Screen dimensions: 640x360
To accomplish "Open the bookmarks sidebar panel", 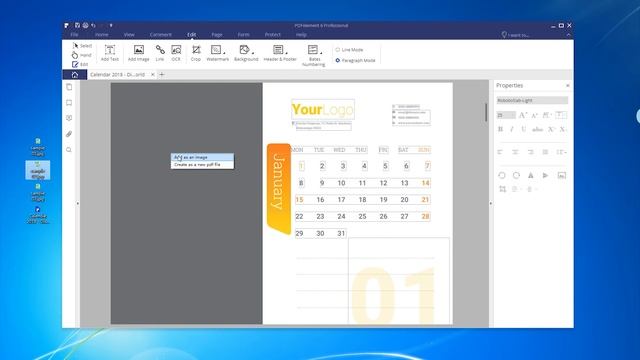I will pos(69,102).
